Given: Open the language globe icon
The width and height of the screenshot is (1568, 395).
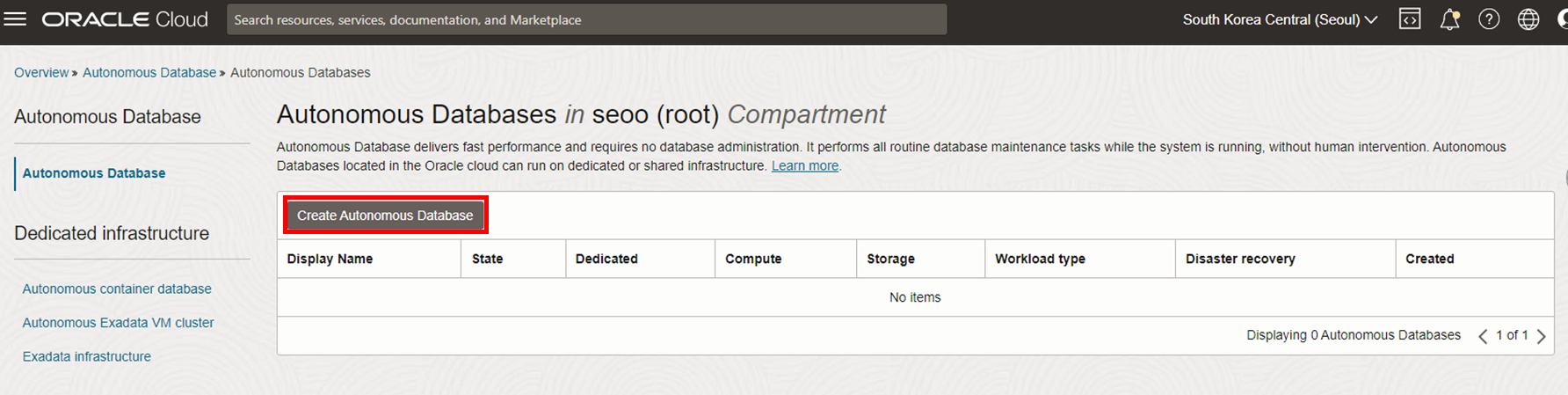Looking at the screenshot, I should point(1528,19).
